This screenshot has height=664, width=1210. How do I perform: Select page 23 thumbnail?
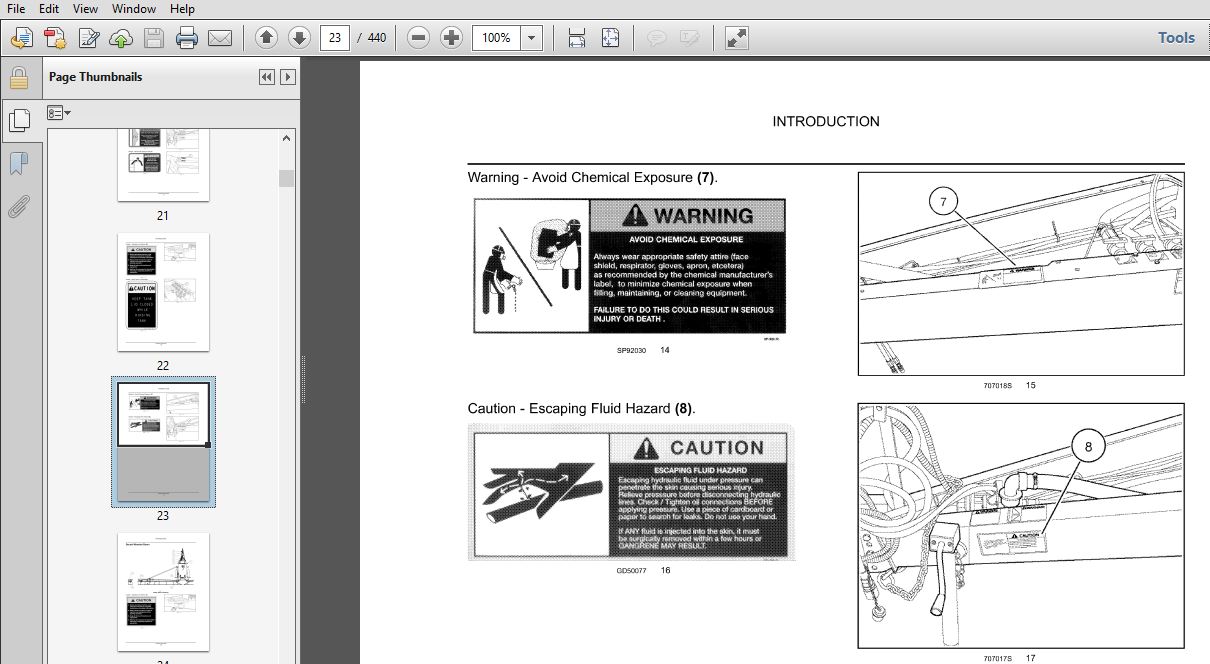coord(163,441)
